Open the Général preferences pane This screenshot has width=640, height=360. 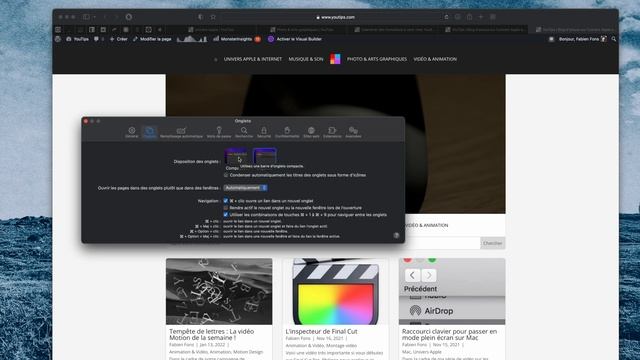pos(131,132)
